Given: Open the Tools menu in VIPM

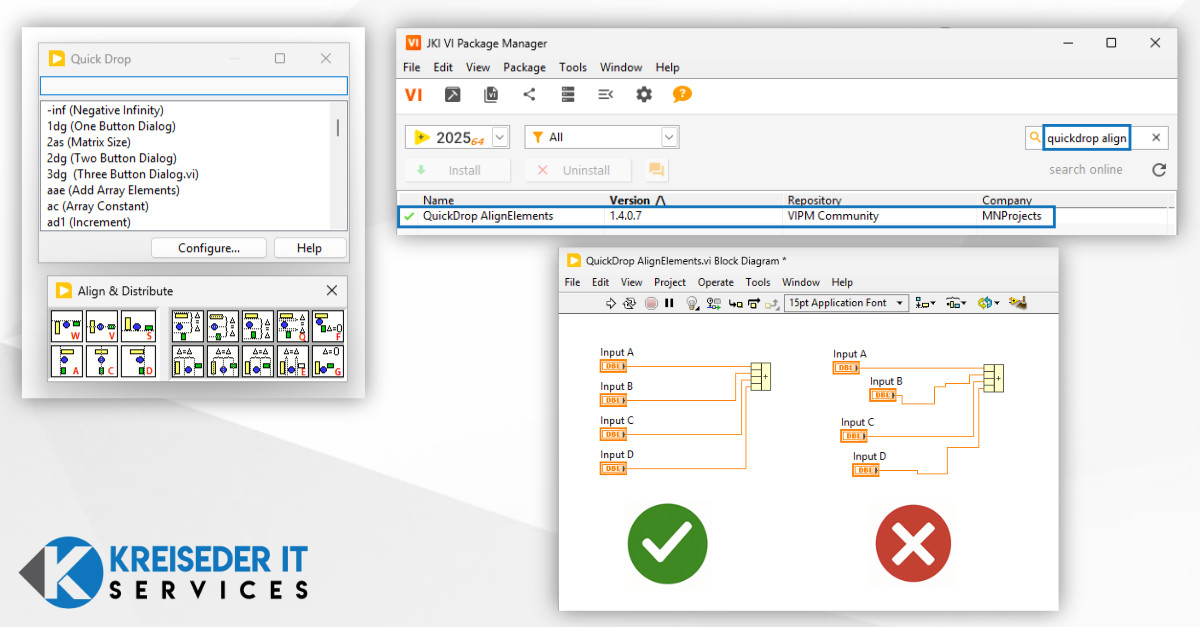Looking at the screenshot, I should click(573, 67).
